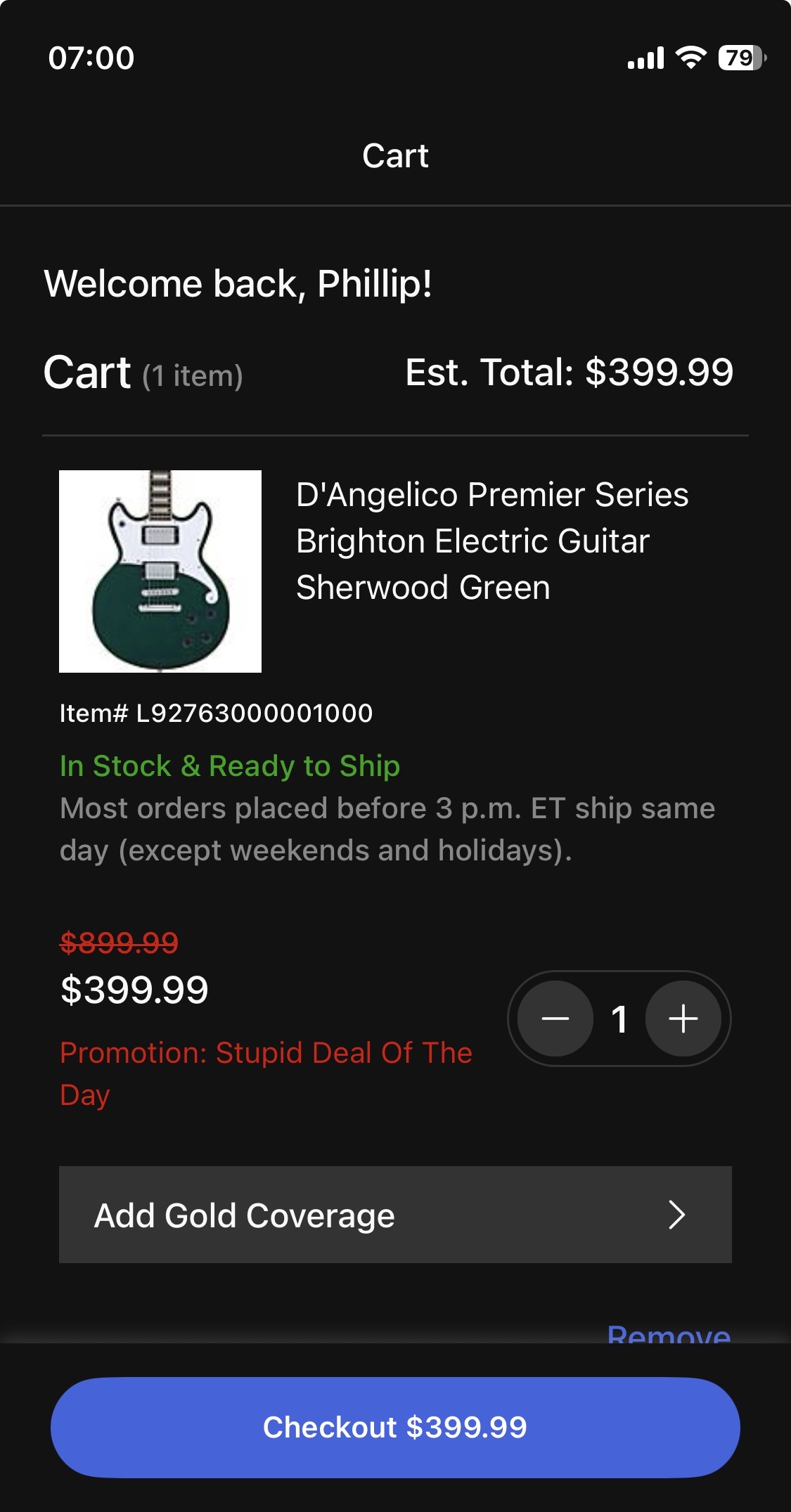The width and height of the screenshot is (791, 1512).
Task: Open the D'Angelico guitar product thumbnail
Action: [x=160, y=571]
